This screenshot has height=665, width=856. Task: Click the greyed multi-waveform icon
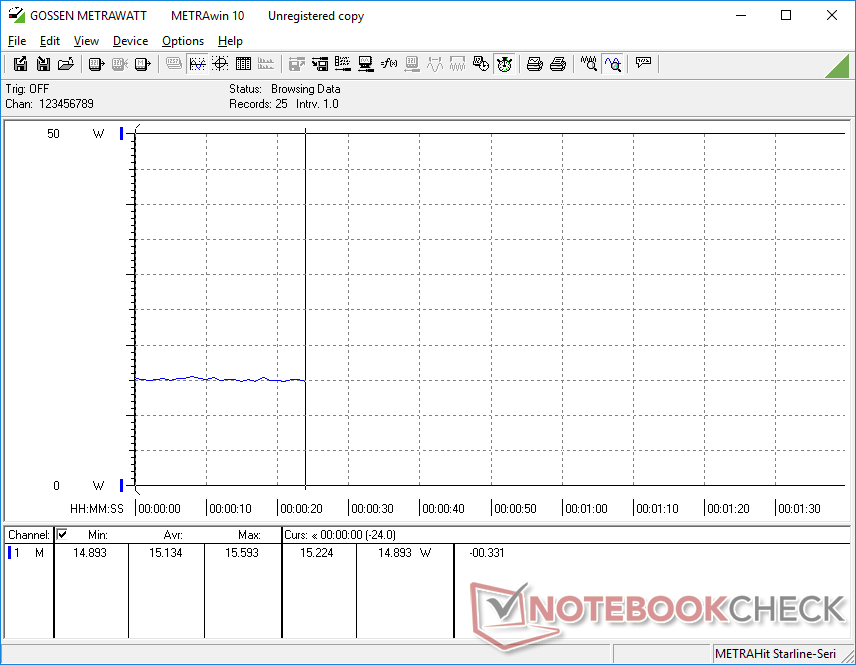coord(457,64)
